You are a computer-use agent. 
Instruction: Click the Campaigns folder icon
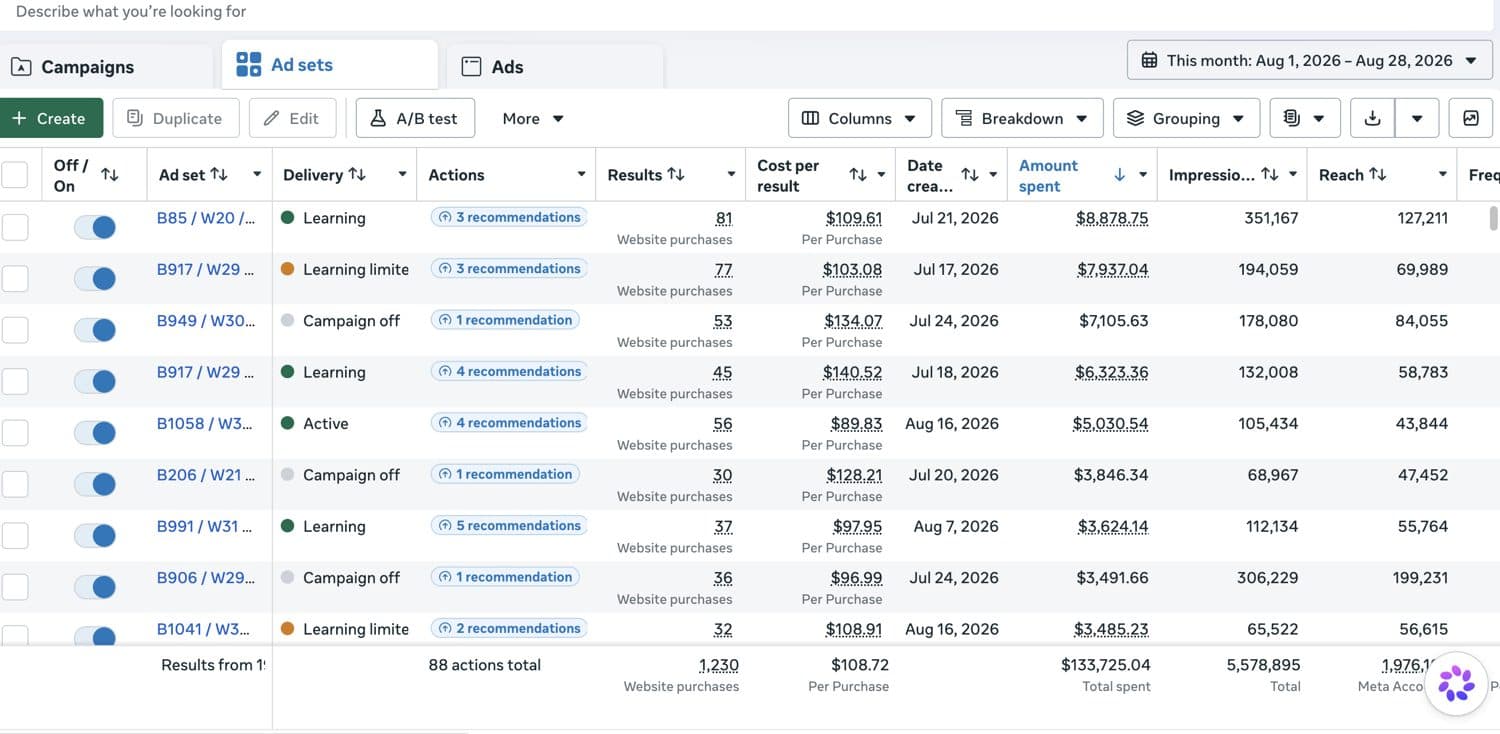(x=21, y=67)
